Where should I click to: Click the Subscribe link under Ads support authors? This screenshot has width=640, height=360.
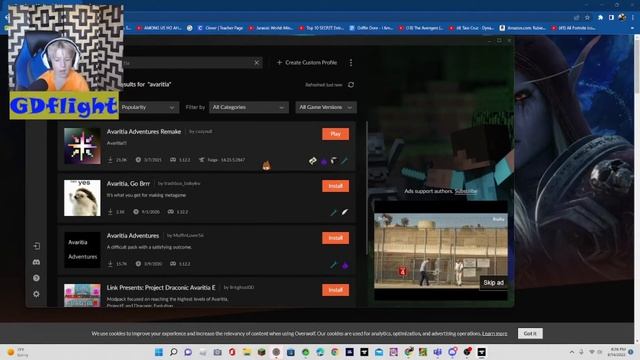point(466,191)
